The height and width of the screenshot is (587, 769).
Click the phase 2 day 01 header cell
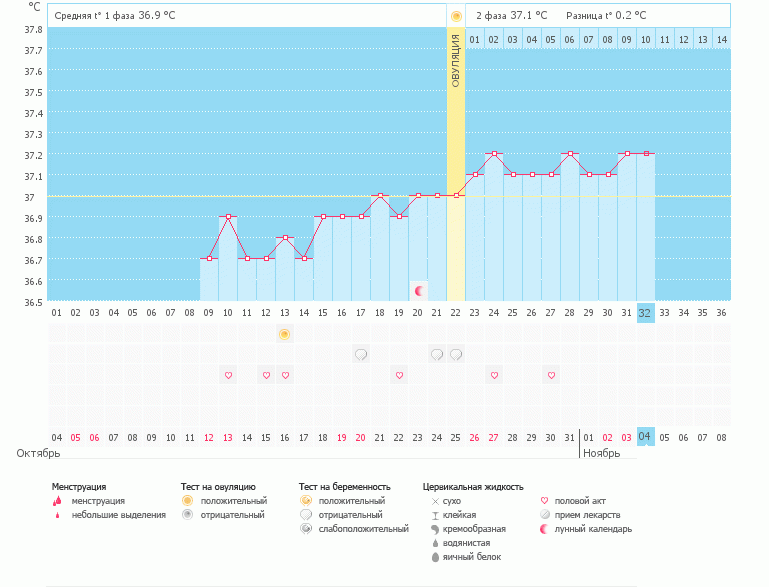click(475, 39)
